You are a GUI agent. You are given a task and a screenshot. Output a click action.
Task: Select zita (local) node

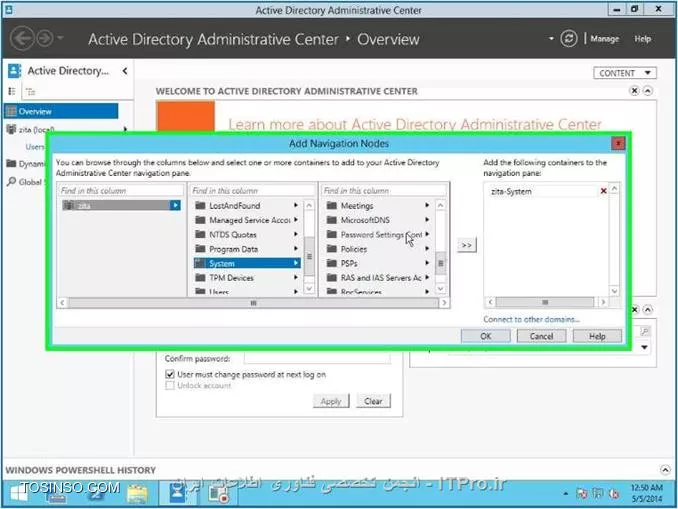tap(36, 129)
